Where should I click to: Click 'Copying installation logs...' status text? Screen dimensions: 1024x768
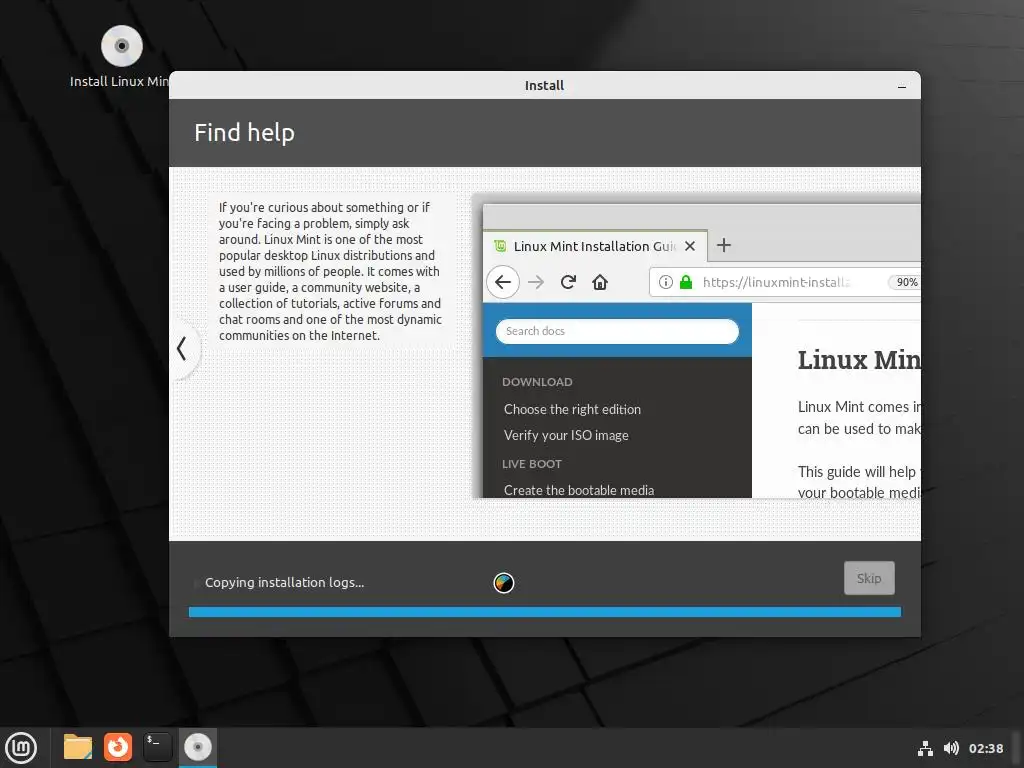click(285, 583)
